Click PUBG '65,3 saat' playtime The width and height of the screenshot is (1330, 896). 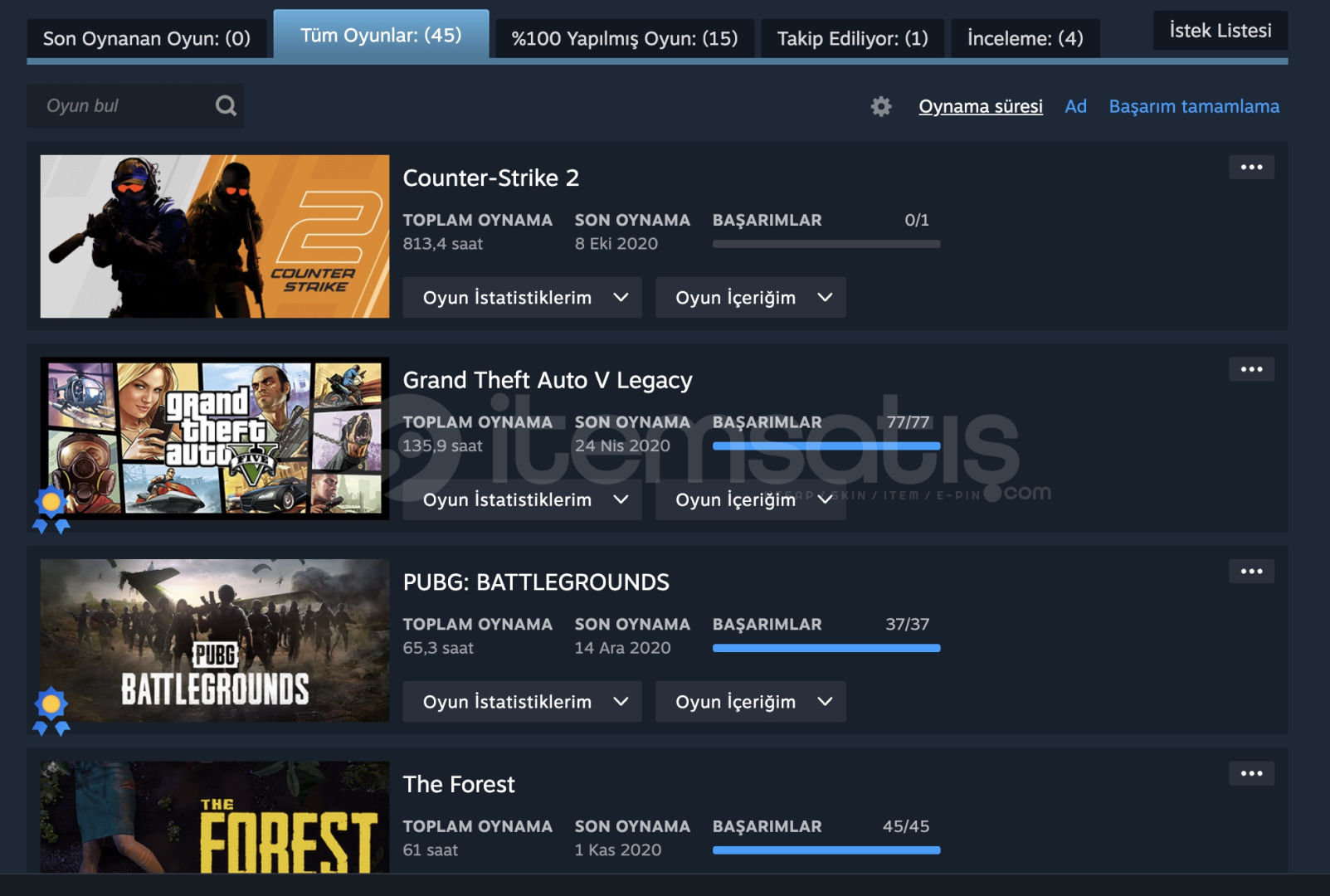coord(438,648)
